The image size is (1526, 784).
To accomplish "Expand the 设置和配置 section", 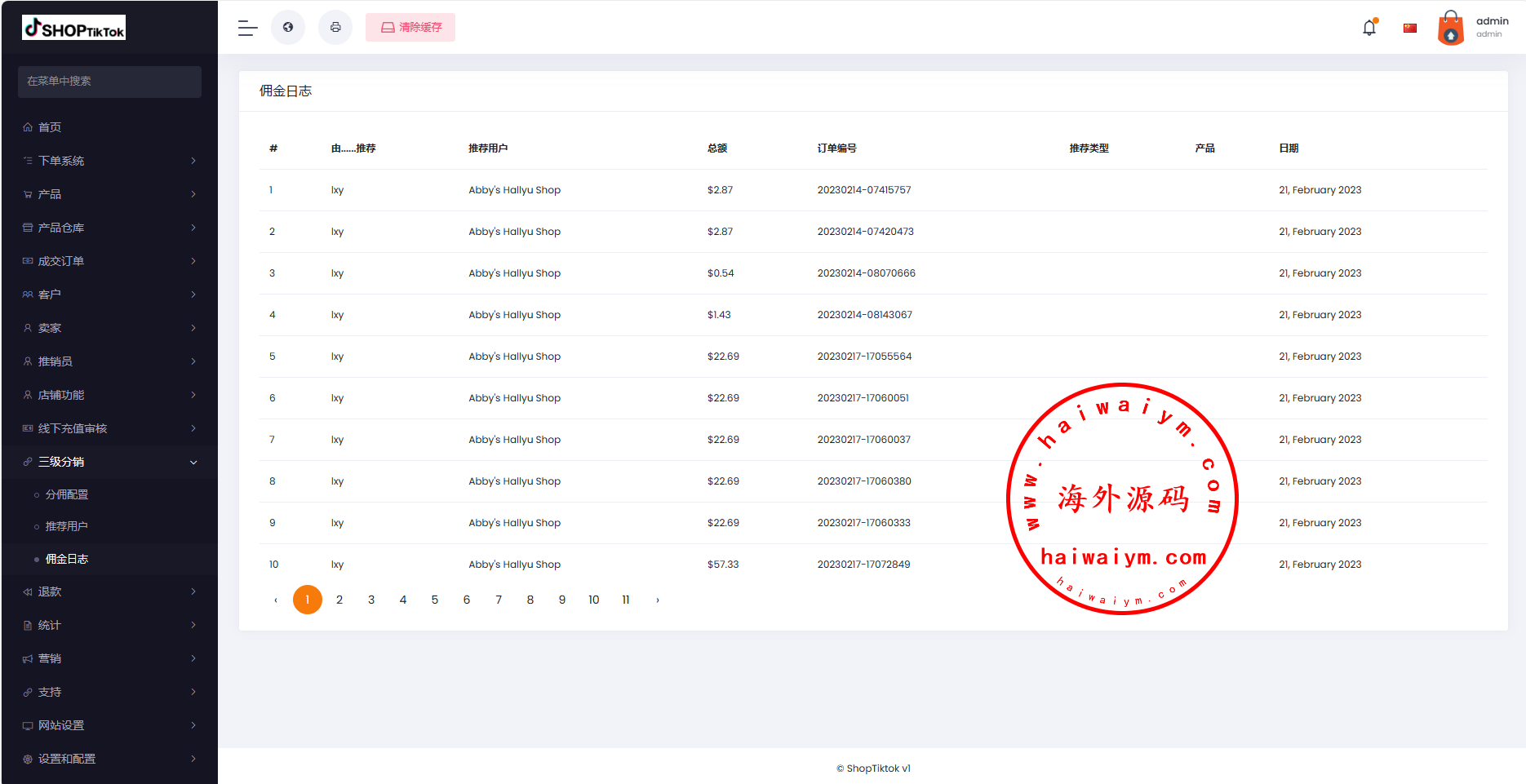I will 109,759.
